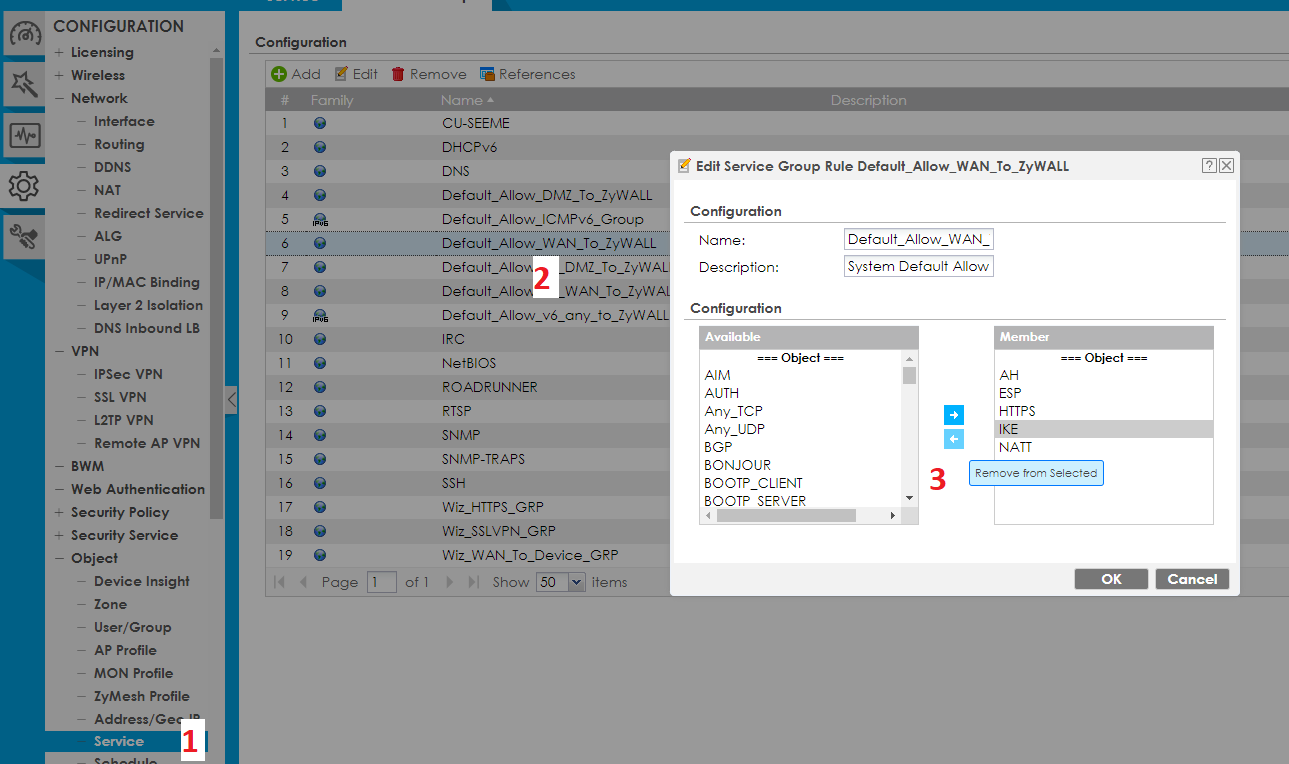Screen dimensions: 1289x764
Task: Open the Dashboard gauge icon in sidebar
Action: tap(24, 36)
